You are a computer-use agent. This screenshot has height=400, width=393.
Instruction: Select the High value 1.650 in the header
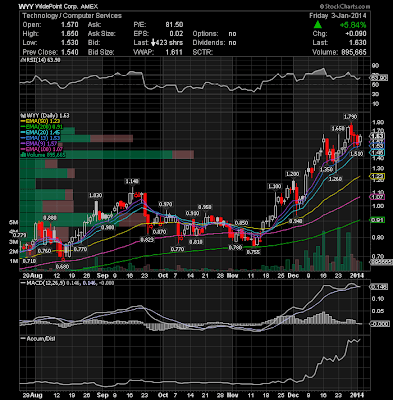[70, 34]
